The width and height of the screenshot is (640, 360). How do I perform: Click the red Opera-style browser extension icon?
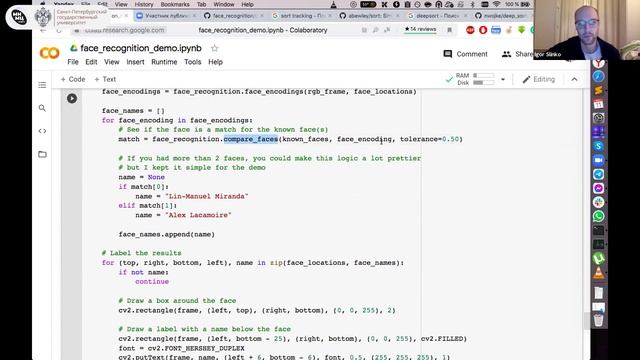click(x=483, y=30)
